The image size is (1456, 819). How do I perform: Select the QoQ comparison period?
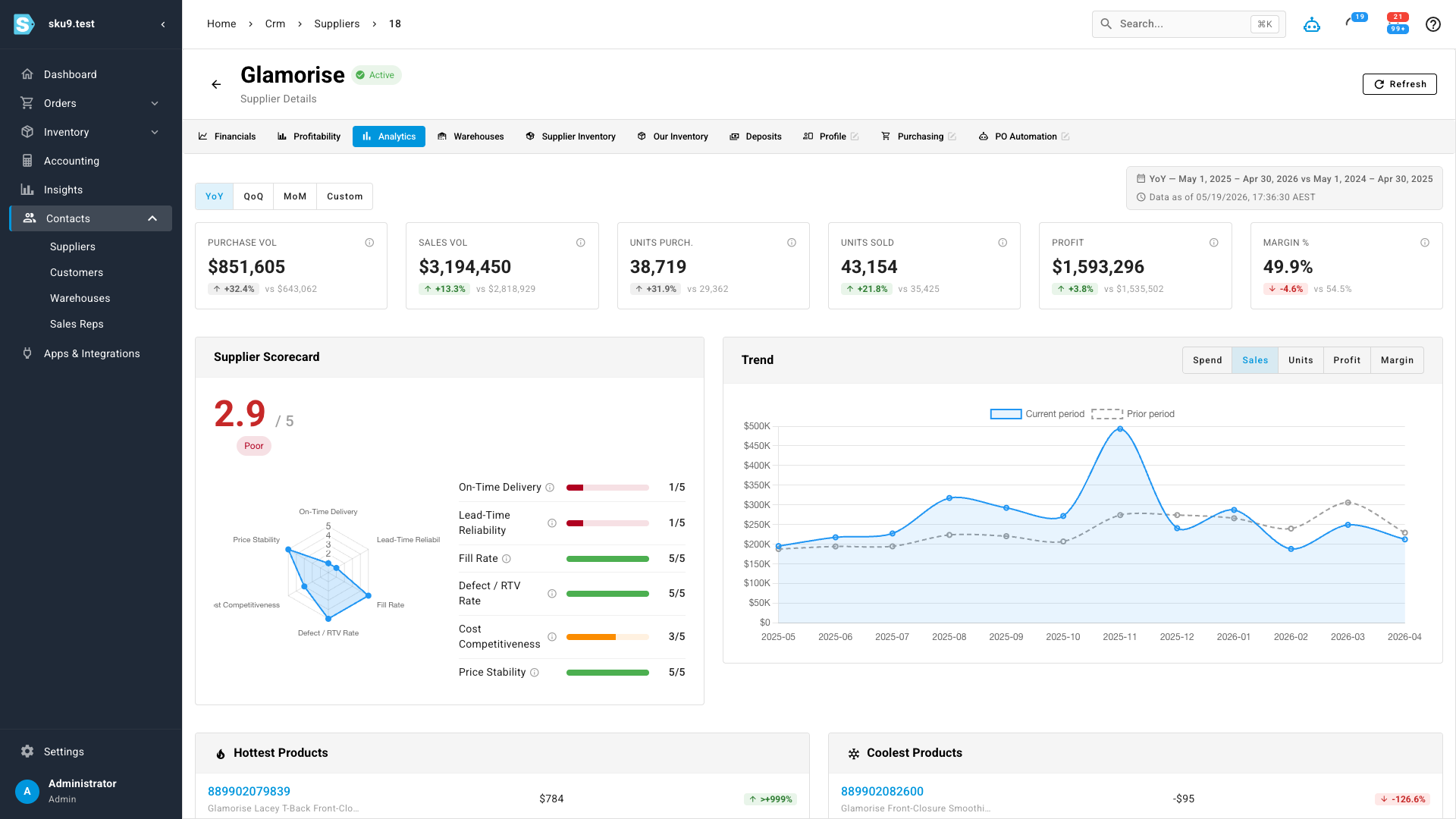click(253, 196)
